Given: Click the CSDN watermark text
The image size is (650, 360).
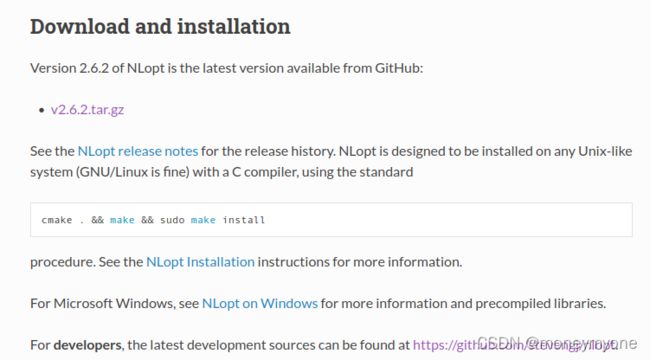Looking at the screenshot, I should coord(557,343).
